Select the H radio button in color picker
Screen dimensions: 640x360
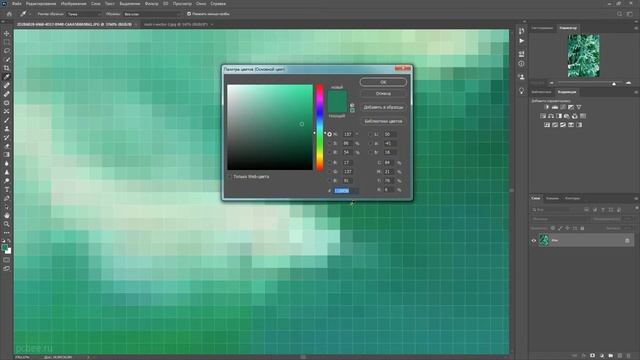(329, 134)
